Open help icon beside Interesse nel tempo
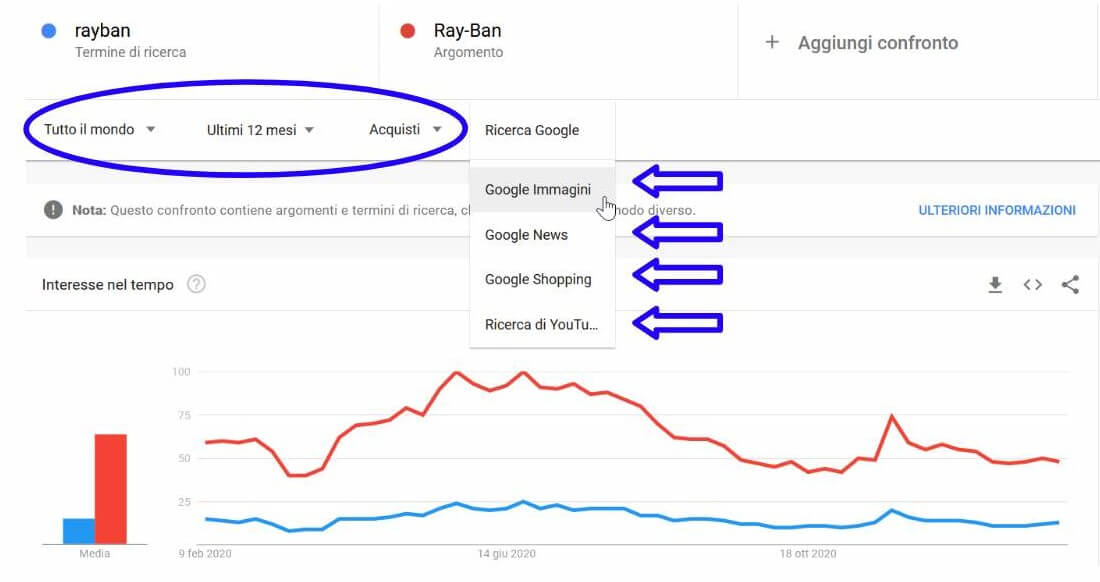 (196, 284)
